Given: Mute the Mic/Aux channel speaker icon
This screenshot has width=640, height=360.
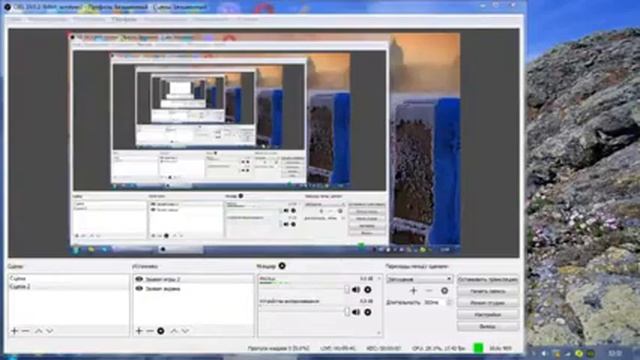Looking at the screenshot, I should click(356, 290).
